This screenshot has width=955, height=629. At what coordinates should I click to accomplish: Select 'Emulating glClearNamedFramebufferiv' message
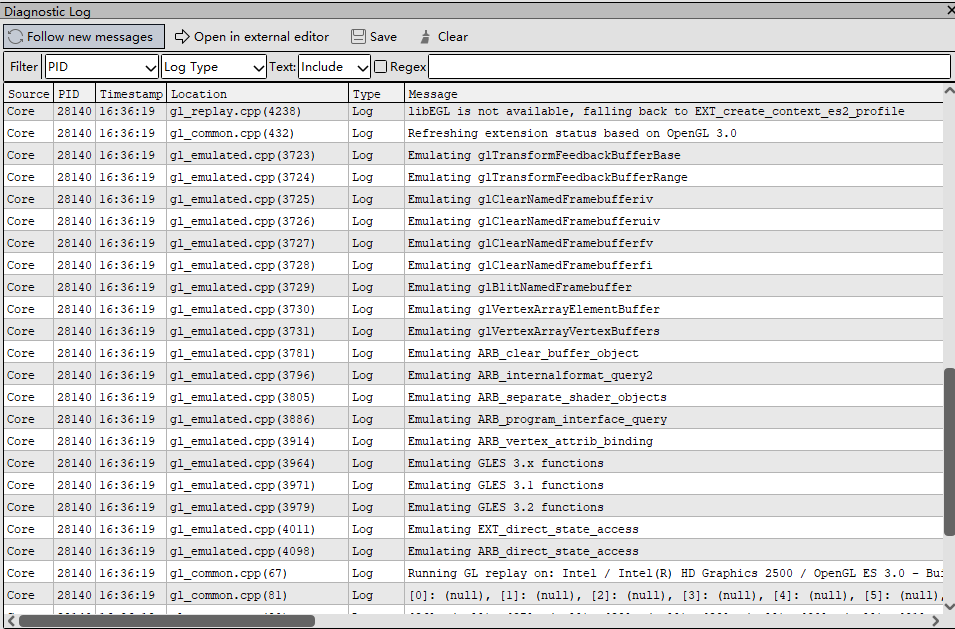coord(530,199)
